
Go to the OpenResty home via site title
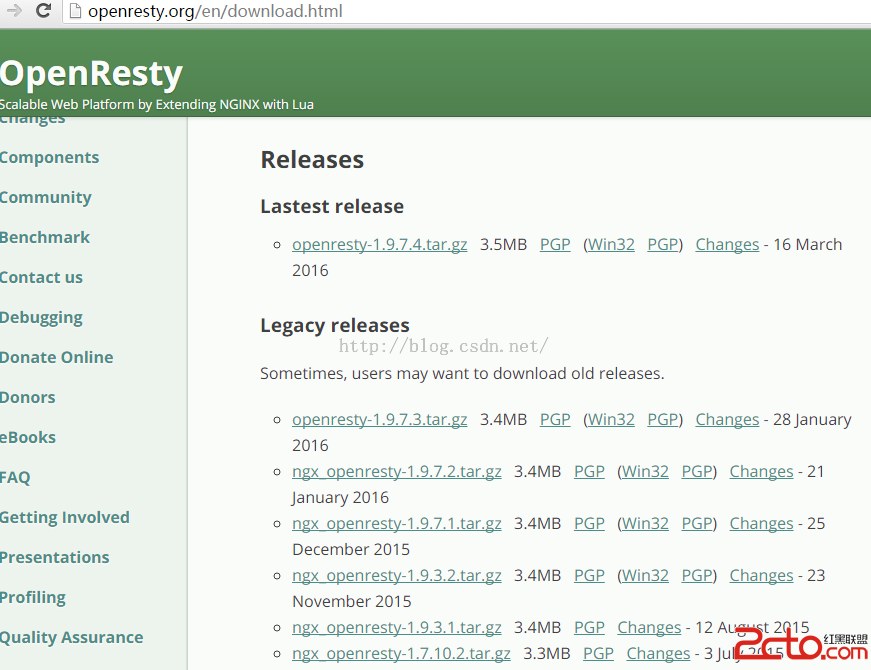[91, 73]
